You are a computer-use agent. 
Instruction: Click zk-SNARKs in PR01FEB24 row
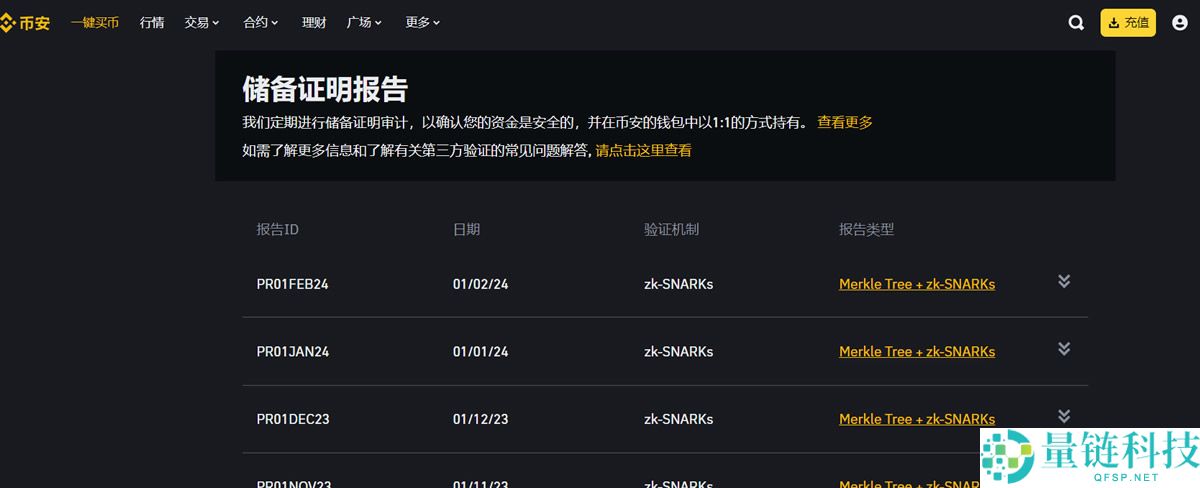pyautogui.click(x=679, y=284)
